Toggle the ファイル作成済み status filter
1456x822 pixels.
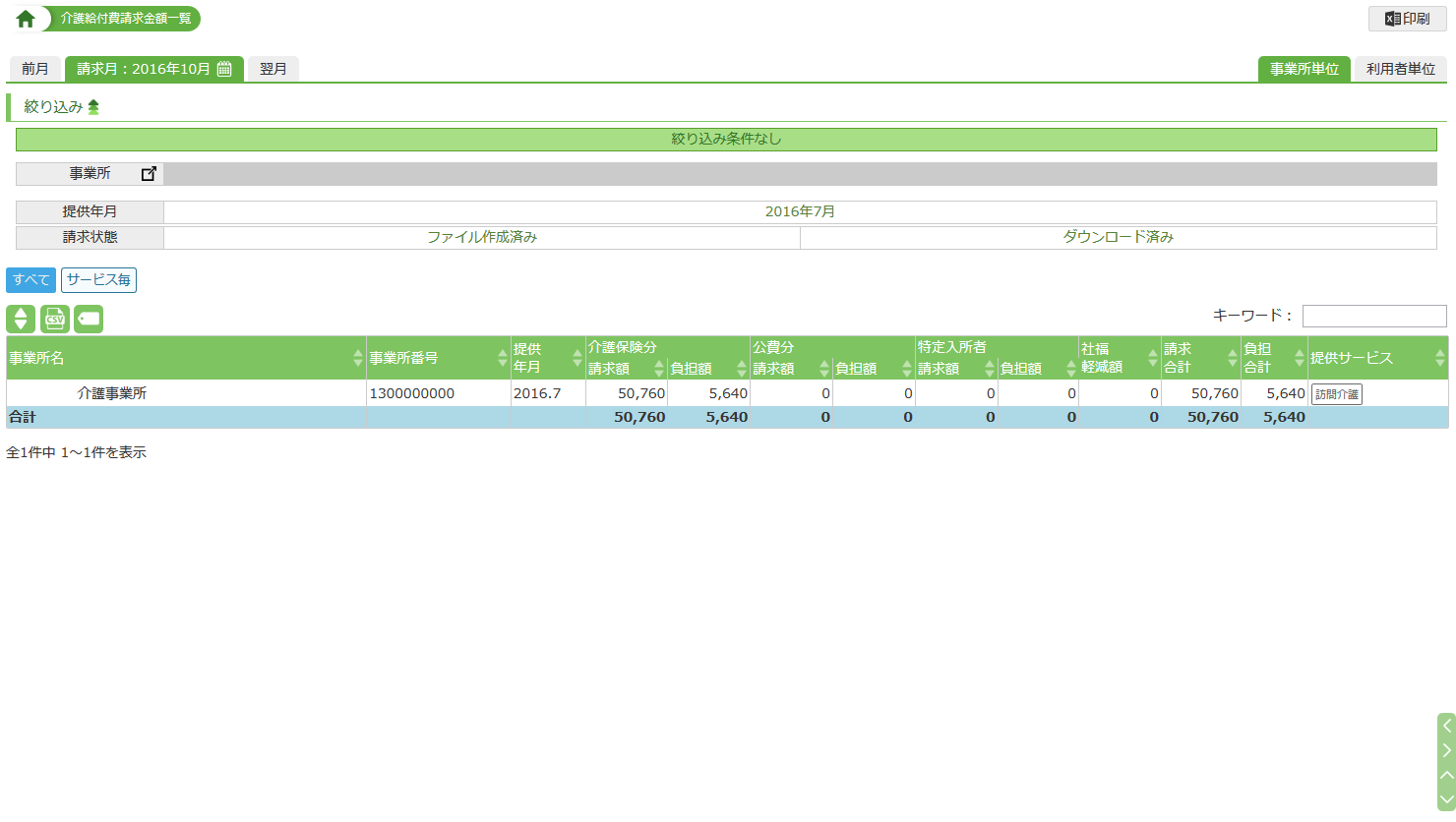click(481, 237)
